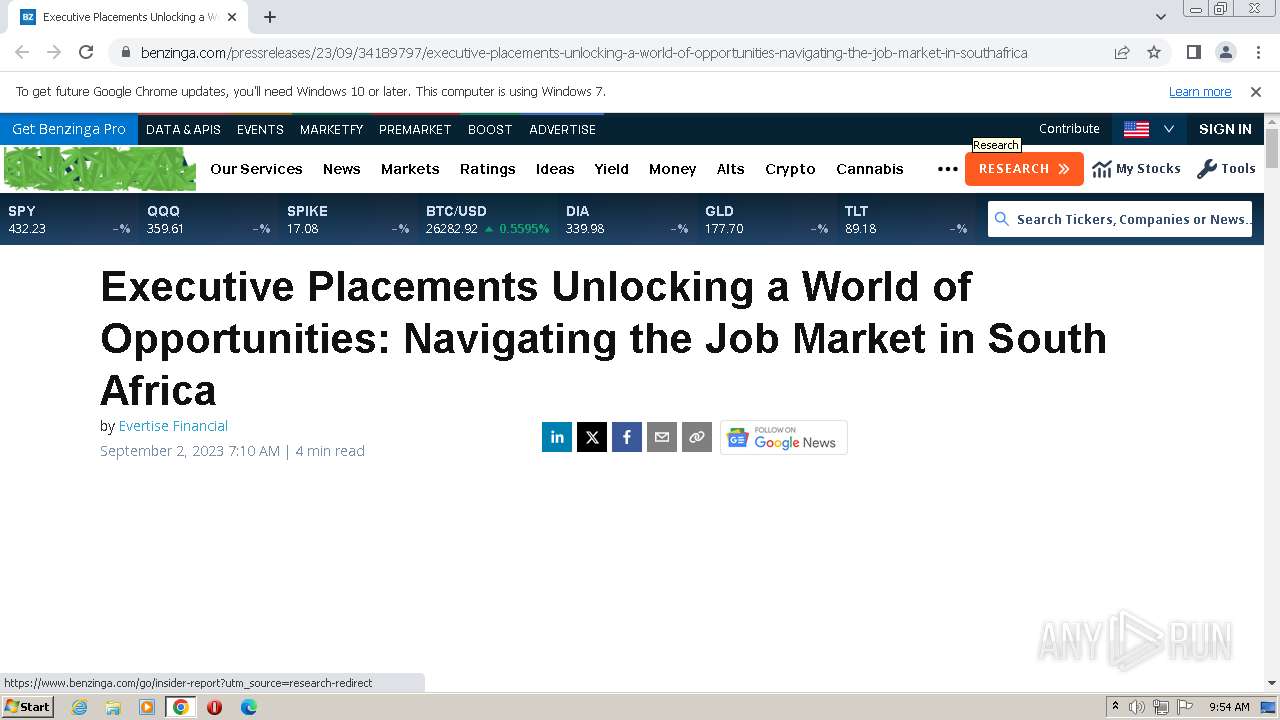1280x720 pixels.
Task: Click the TLT ticker quote
Action: pos(906,219)
